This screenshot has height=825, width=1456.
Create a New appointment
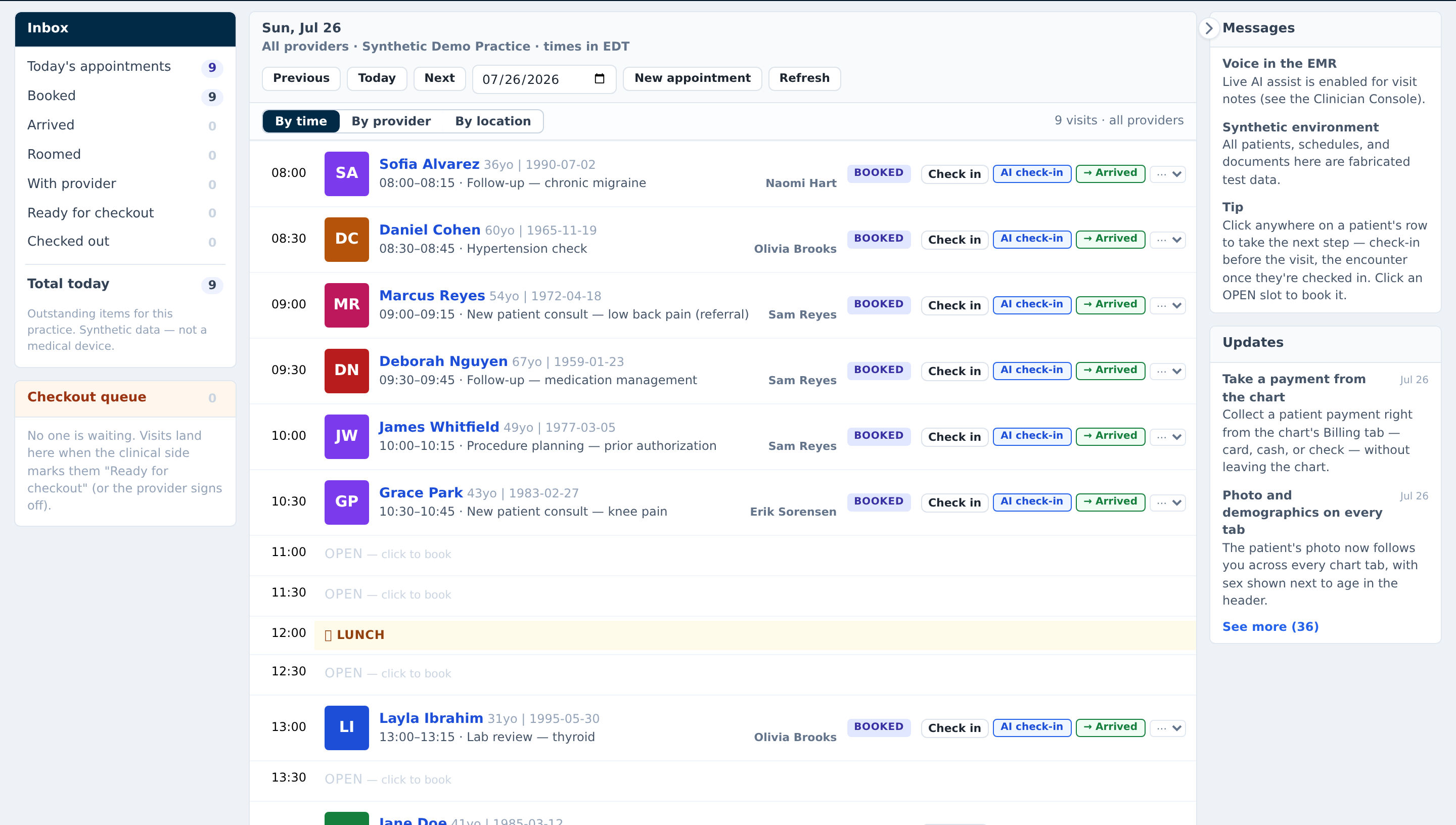[x=692, y=78]
